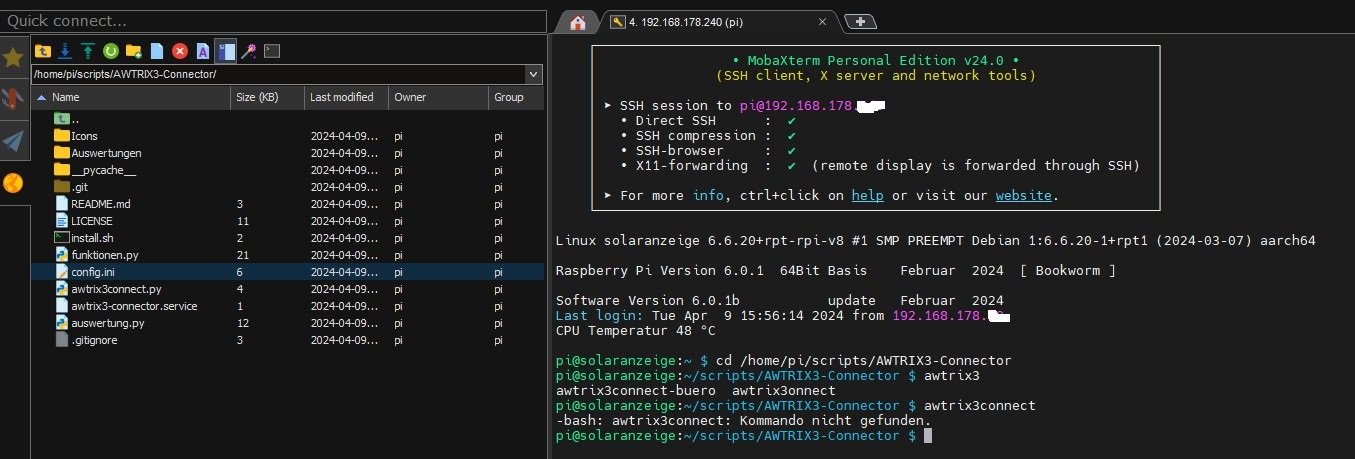Select the funktionen.py file
The width and height of the screenshot is (1355, 459).
104,255
